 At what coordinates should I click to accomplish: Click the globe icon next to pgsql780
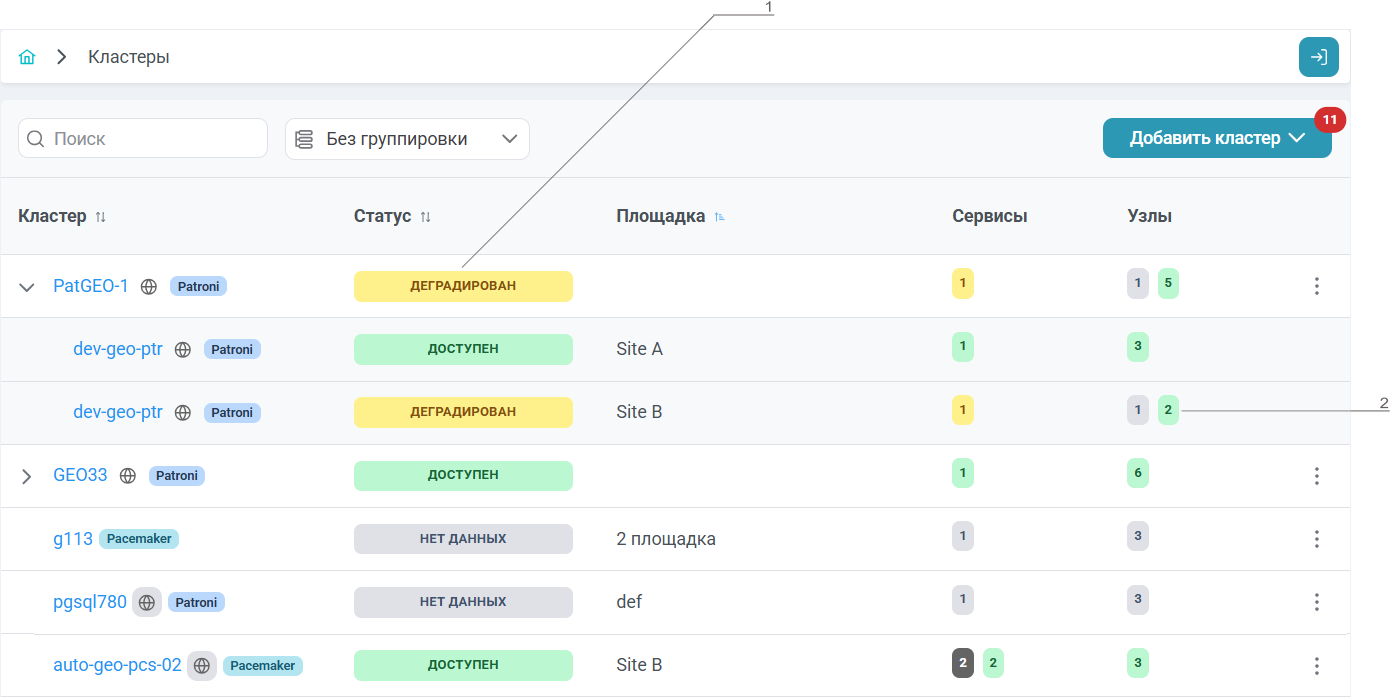[147, 602]
